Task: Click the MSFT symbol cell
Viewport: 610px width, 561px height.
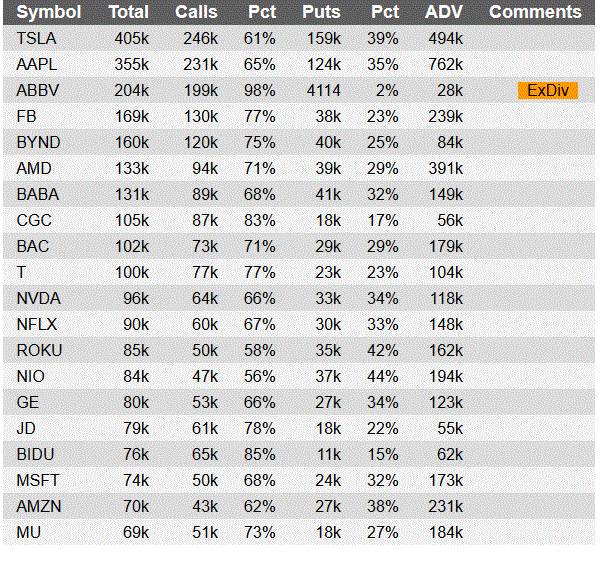Action: (38, 480)
